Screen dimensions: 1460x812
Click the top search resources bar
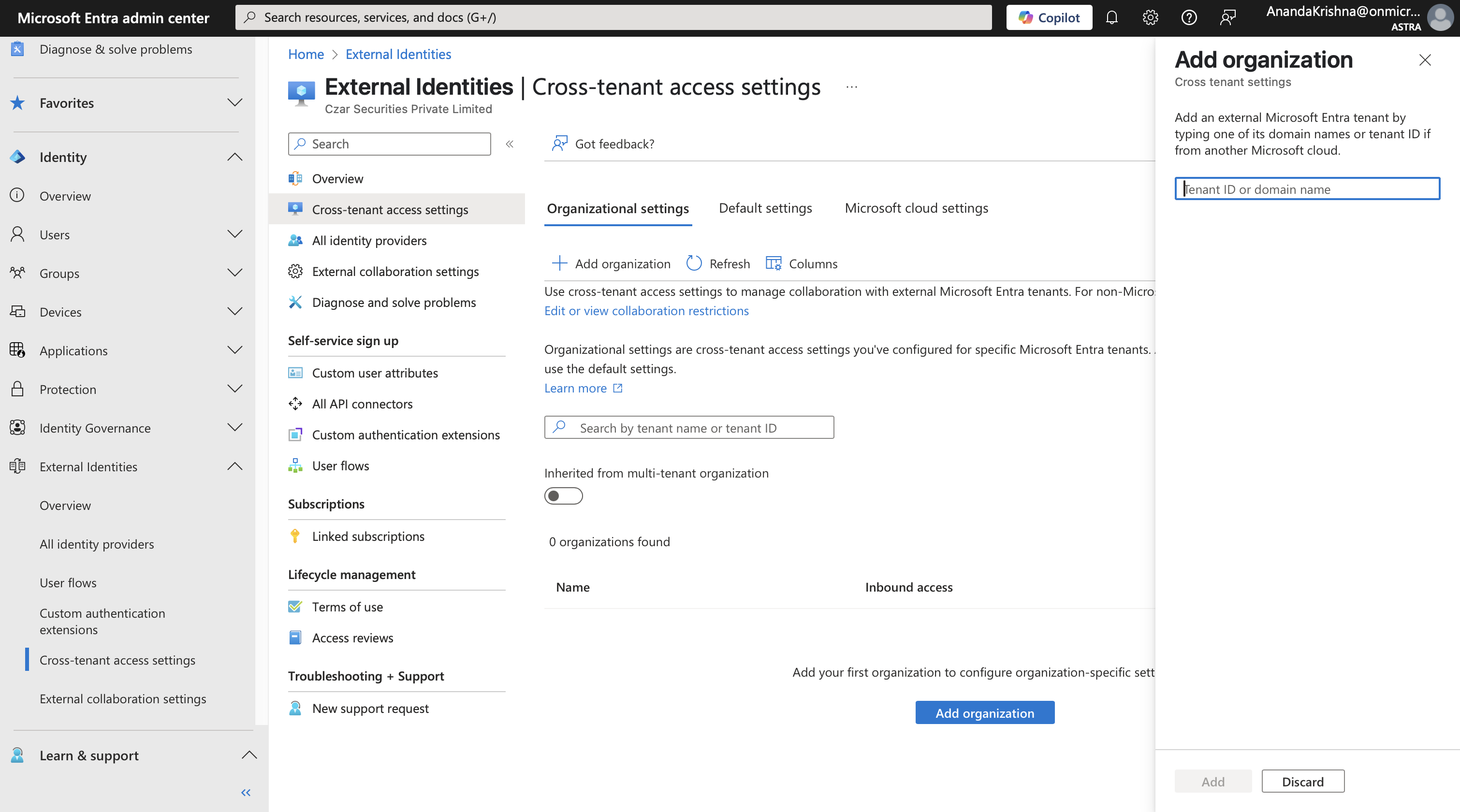[614, 17]
